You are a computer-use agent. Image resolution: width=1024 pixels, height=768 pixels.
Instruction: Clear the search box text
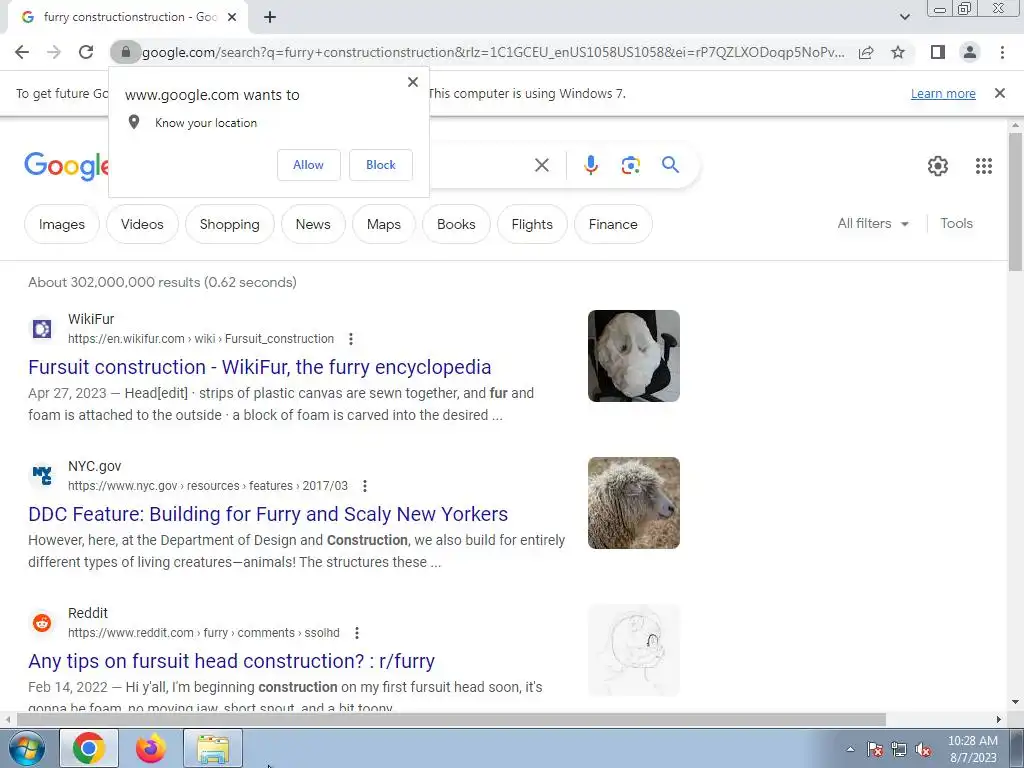click(542, 165)
